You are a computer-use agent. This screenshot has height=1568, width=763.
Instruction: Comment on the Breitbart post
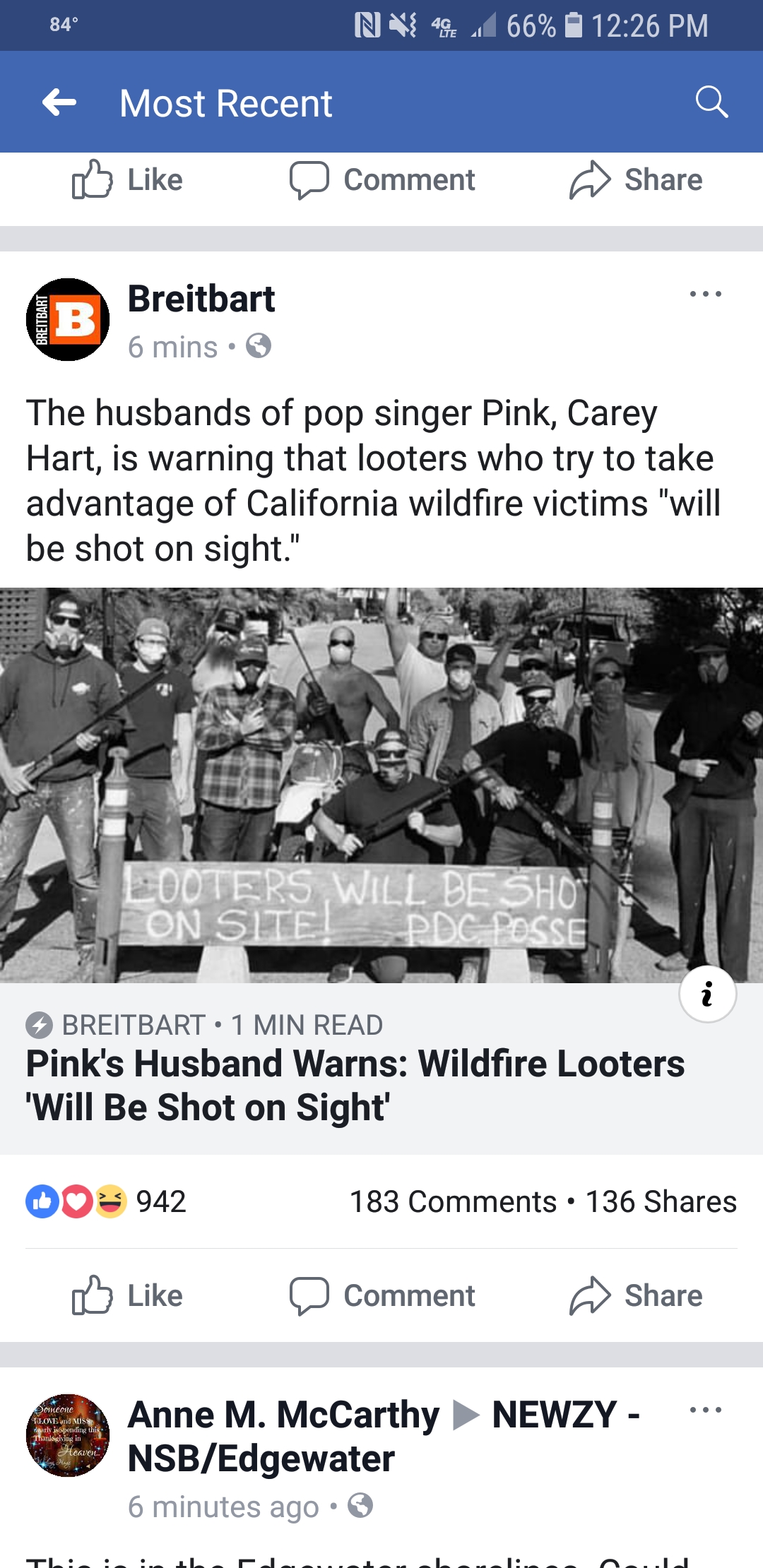coord(382,1295)
